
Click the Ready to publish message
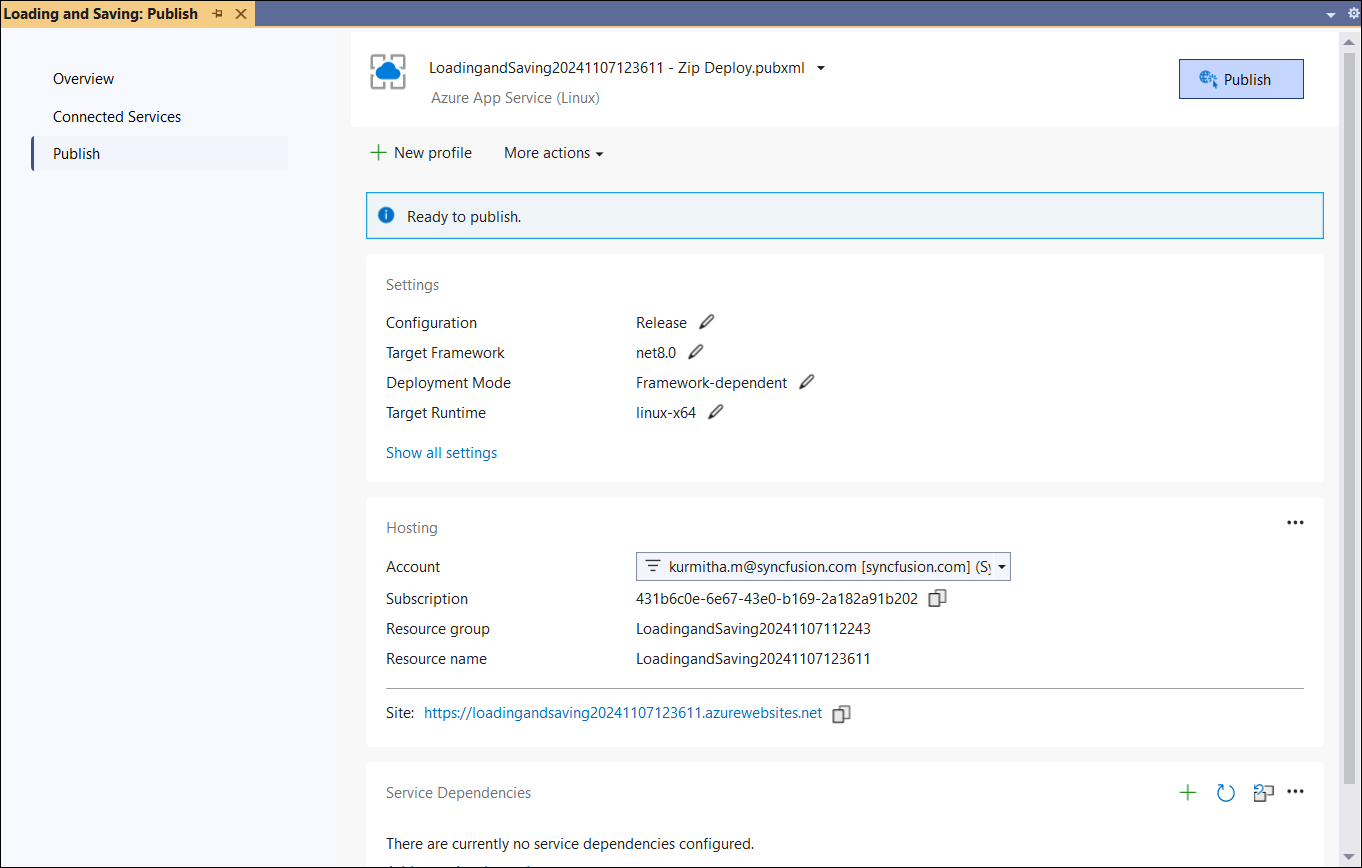coord(464,216)
